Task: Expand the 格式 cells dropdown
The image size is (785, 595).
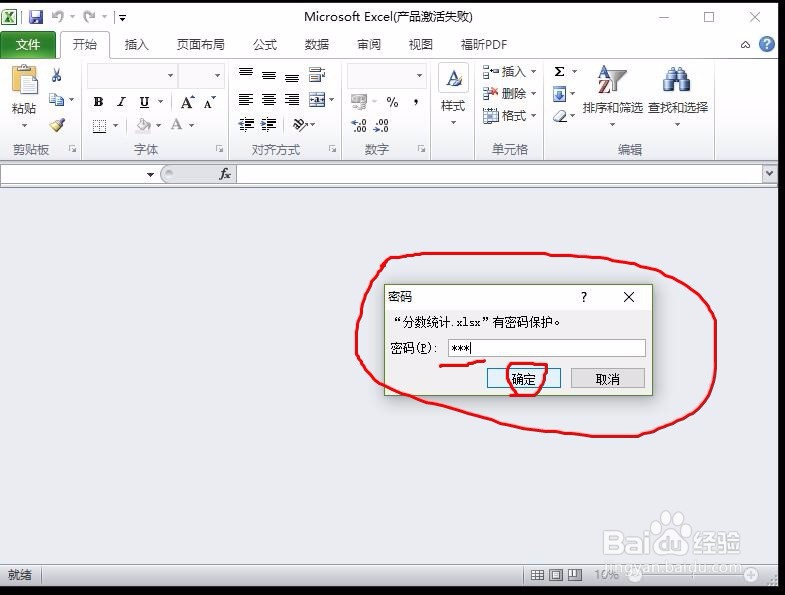Action: 534,116
